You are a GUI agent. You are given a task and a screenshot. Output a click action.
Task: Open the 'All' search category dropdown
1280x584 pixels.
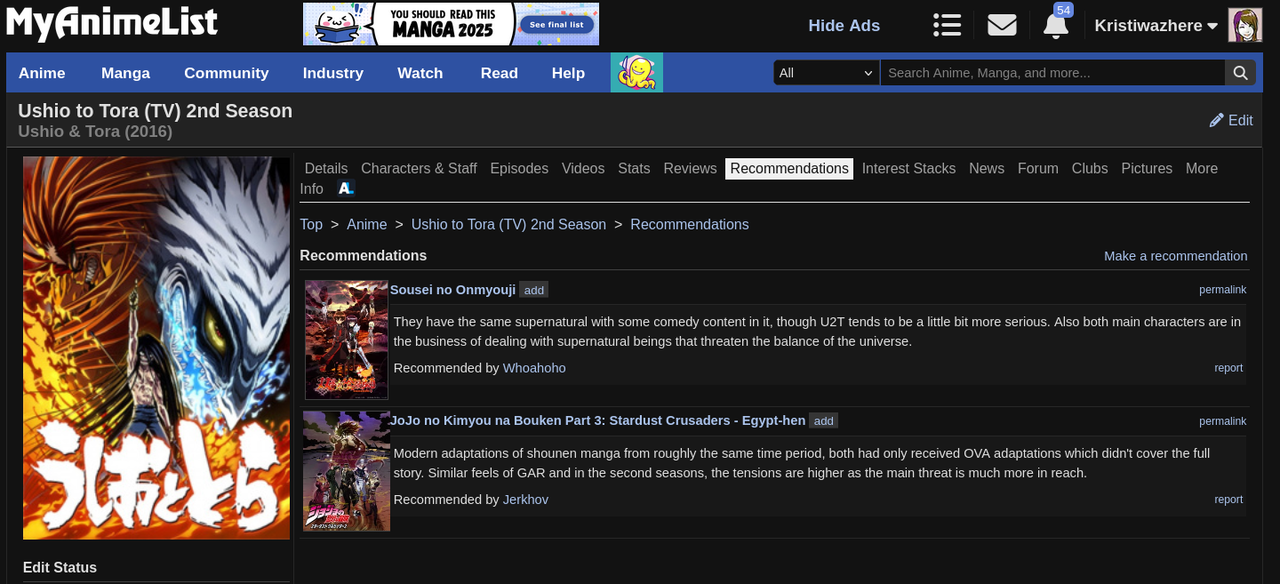coord(826,73)
